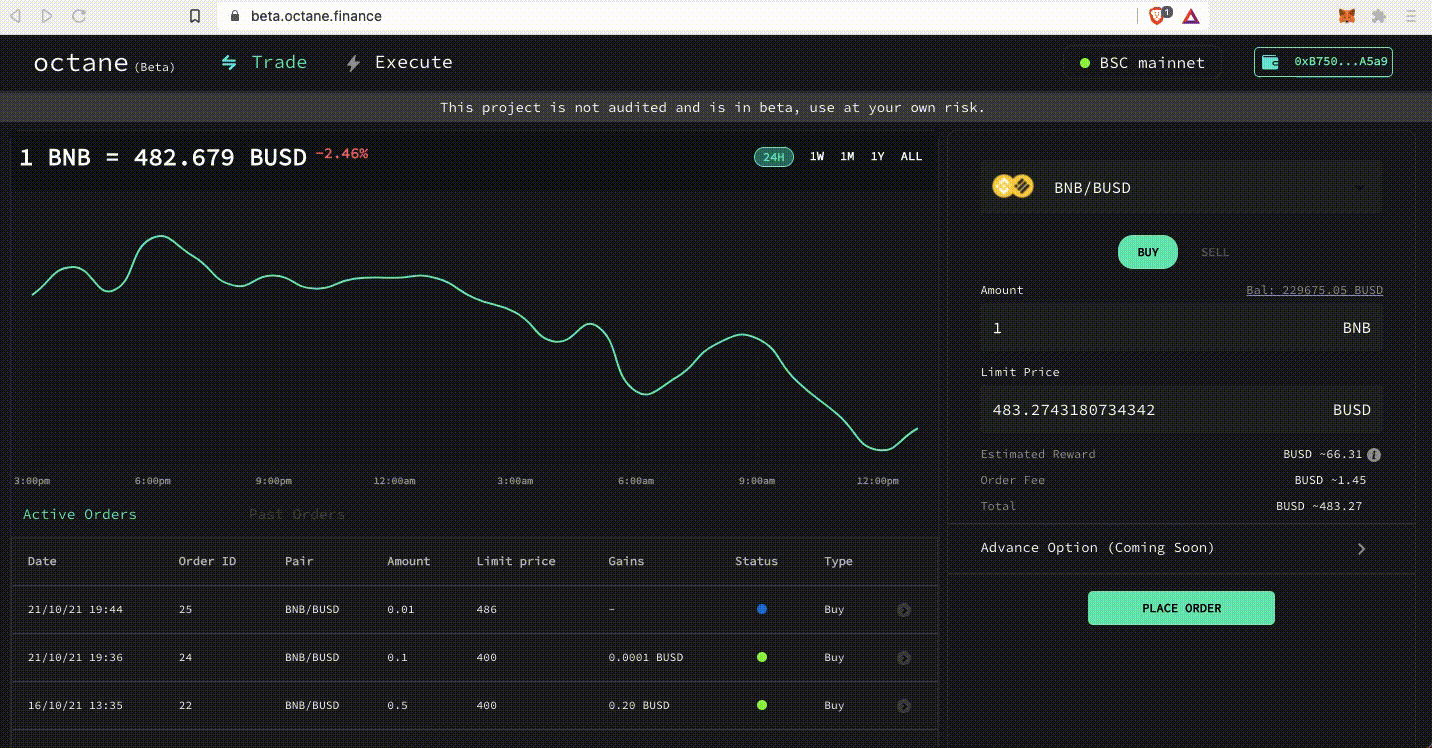The width and height of the screenshot is (1432, 748).
Task: Open Brave Shields lion icon
Action: pos(1159,15)
